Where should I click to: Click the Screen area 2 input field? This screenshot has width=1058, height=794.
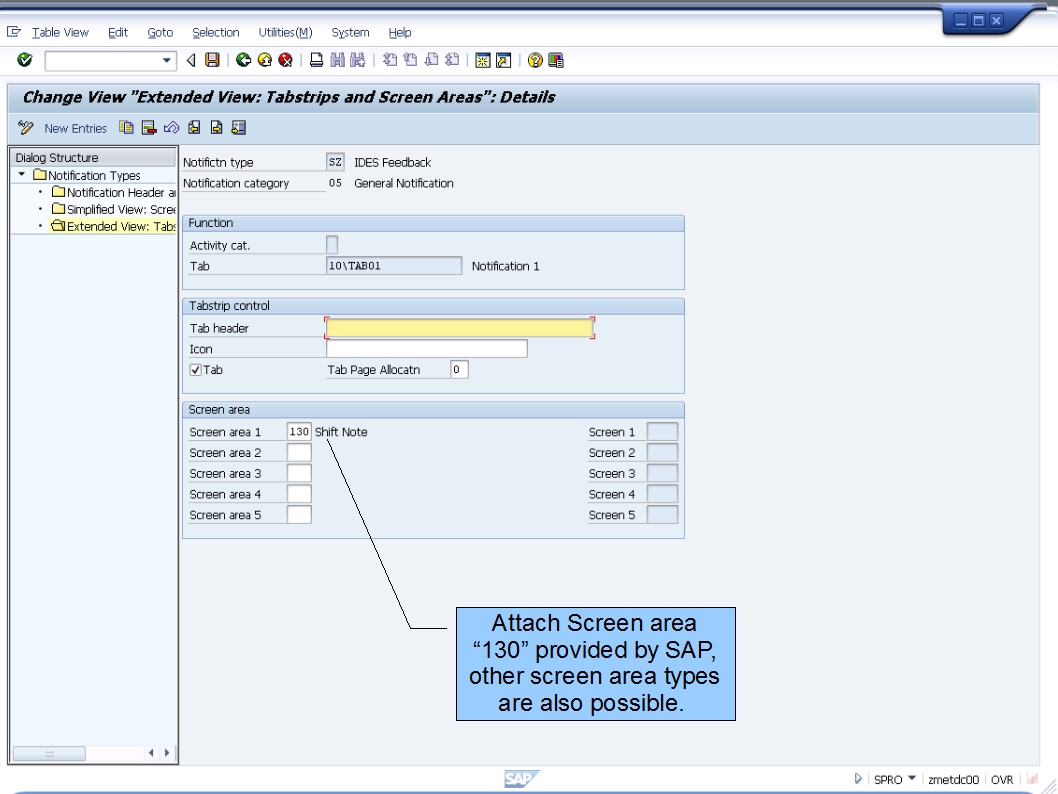click(299, 453)
